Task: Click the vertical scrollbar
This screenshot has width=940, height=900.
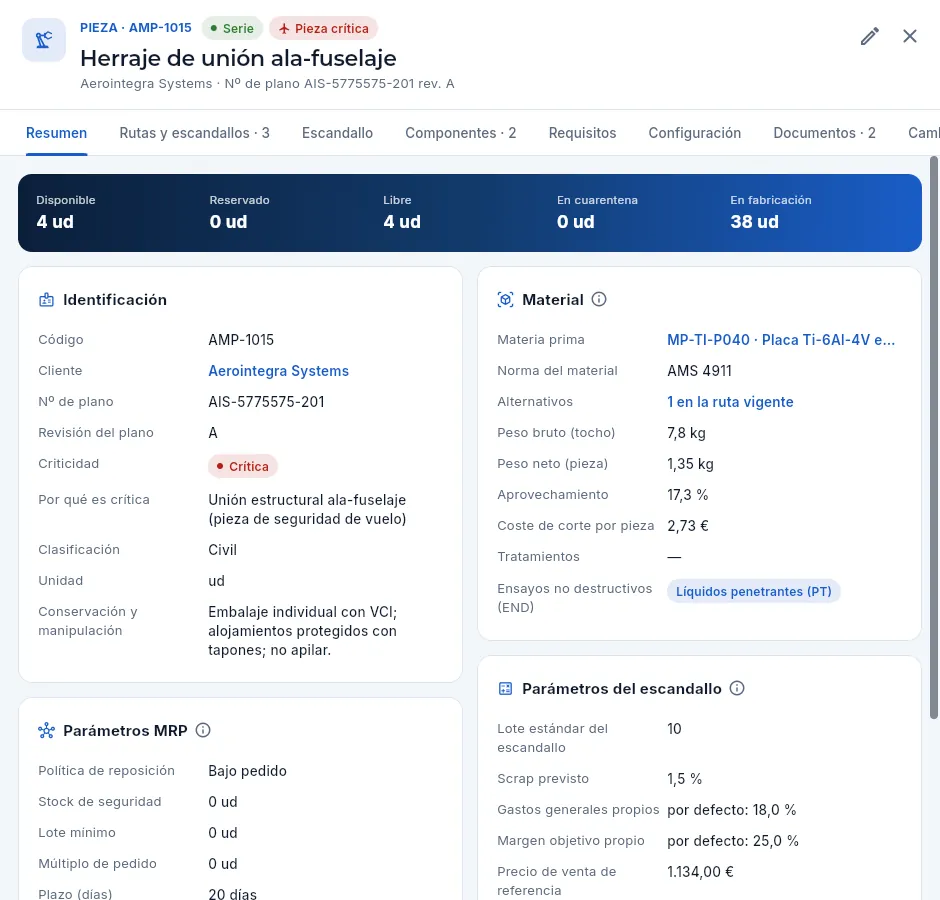Action: (x=934, y=437)
